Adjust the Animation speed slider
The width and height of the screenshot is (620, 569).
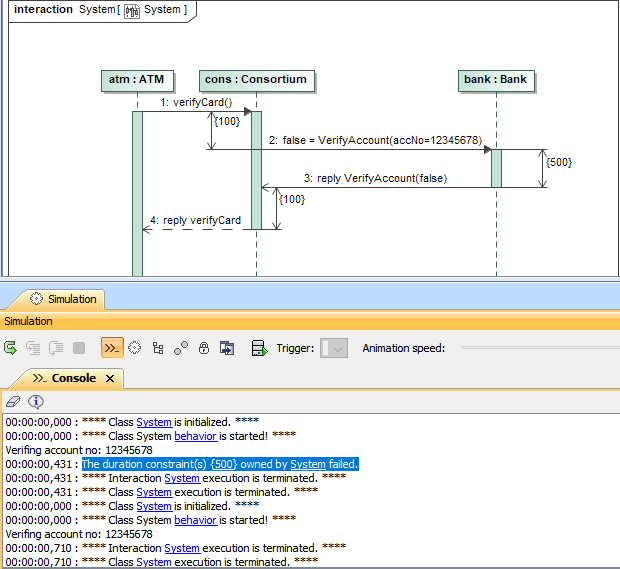click(540, 348)
